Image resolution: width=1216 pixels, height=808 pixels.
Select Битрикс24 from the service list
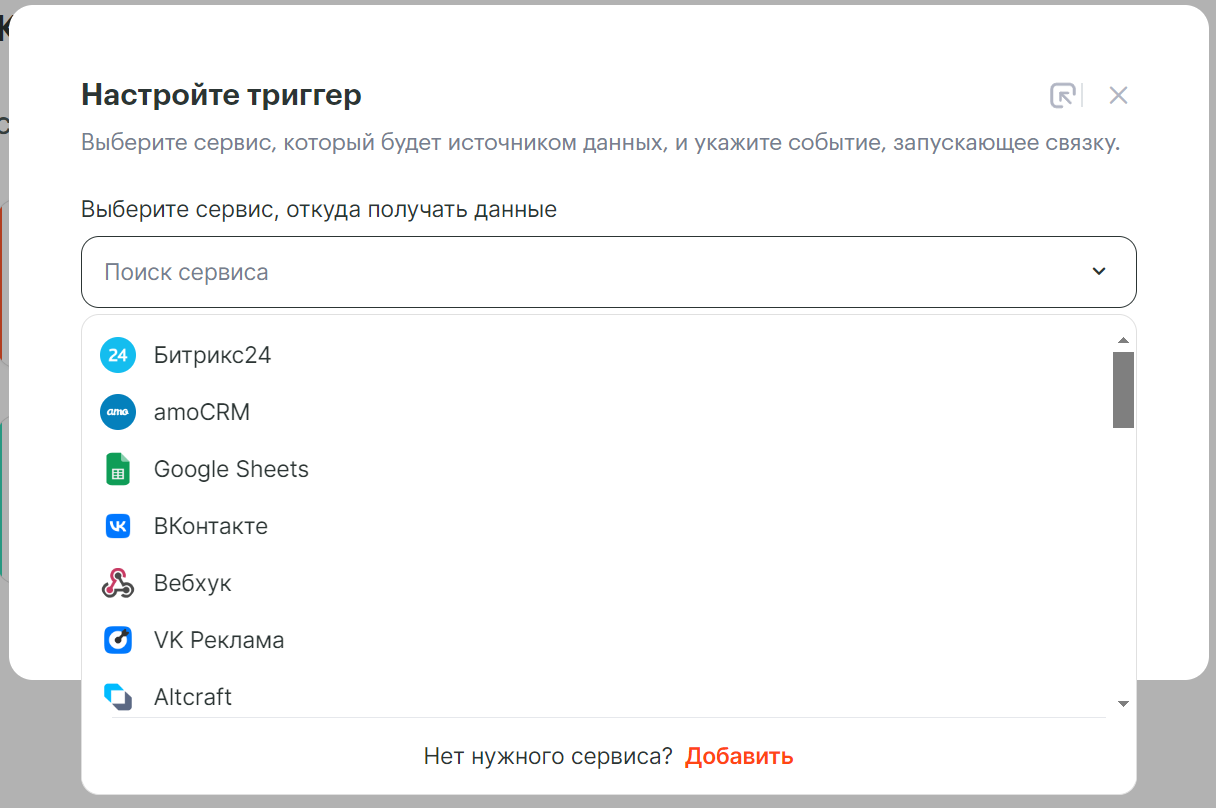click(x=597, y=355)
